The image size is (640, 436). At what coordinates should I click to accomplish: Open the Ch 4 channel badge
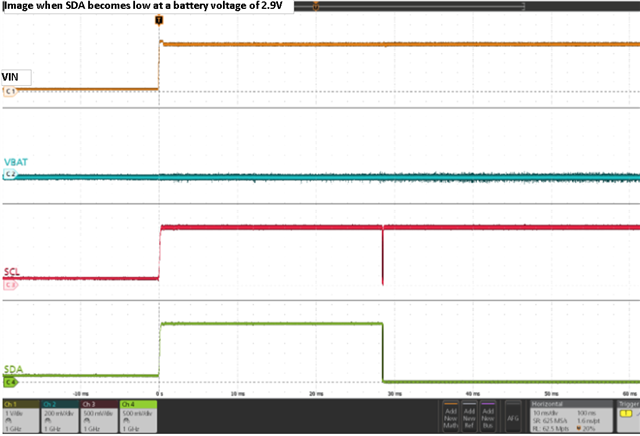click(x=138, y=416)
